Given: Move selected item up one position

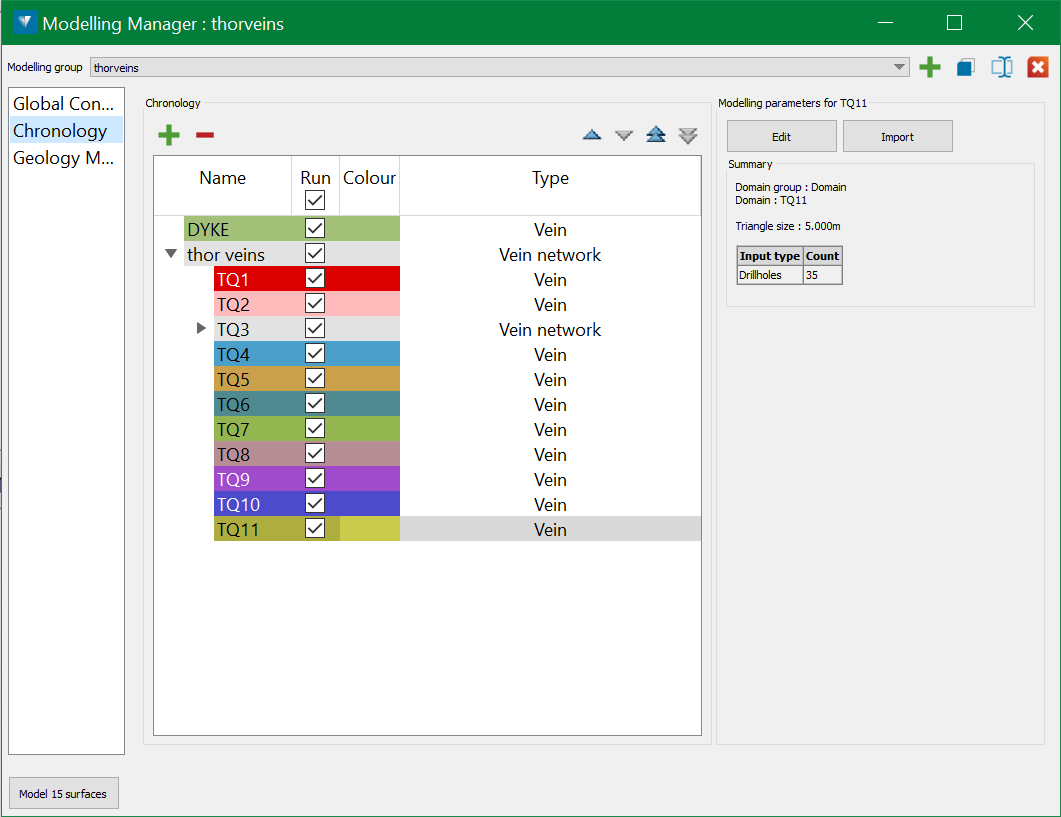Looking at the screenshot, I should coord(592,135).
